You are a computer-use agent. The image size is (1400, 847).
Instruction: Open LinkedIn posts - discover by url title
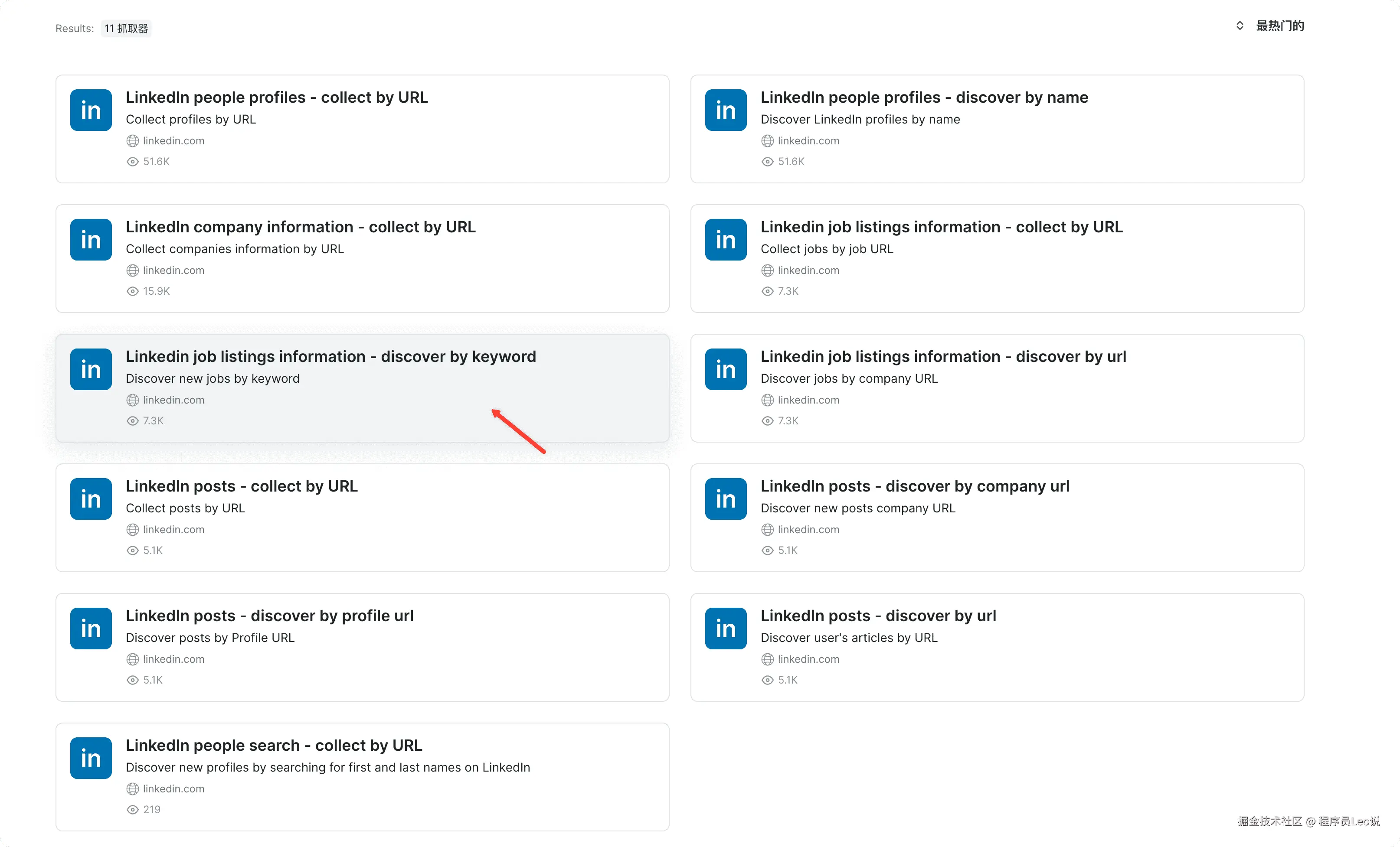(x=878, y=616)
